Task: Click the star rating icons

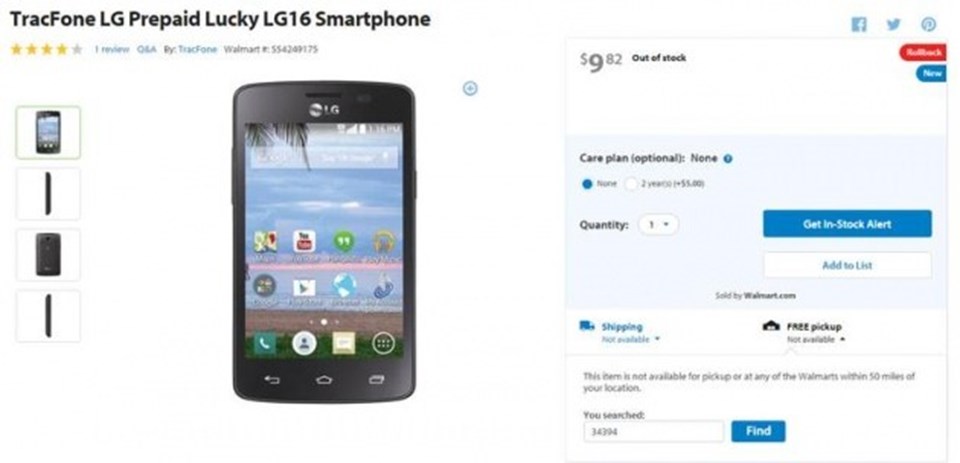Action: (47, 50)
